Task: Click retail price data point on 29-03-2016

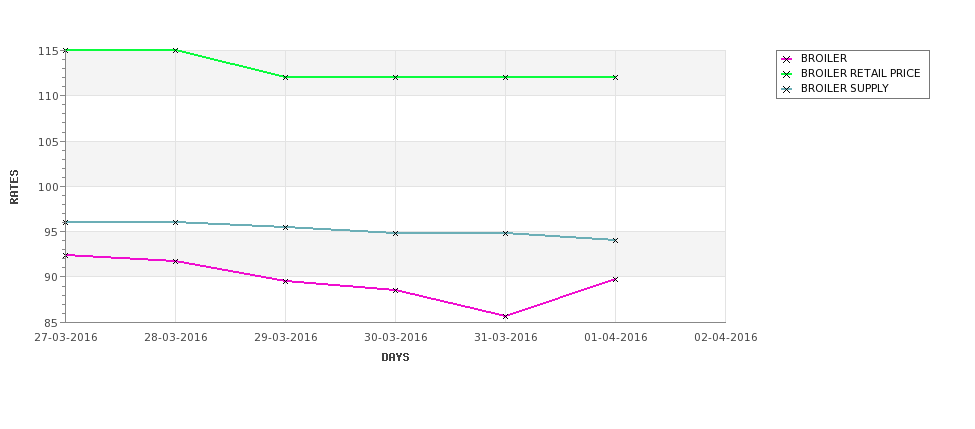Action: [285, 77]
